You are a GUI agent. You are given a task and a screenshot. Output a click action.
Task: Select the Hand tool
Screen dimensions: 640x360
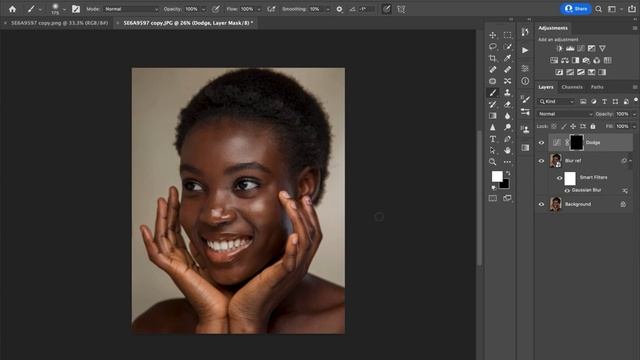coord(507,151)
